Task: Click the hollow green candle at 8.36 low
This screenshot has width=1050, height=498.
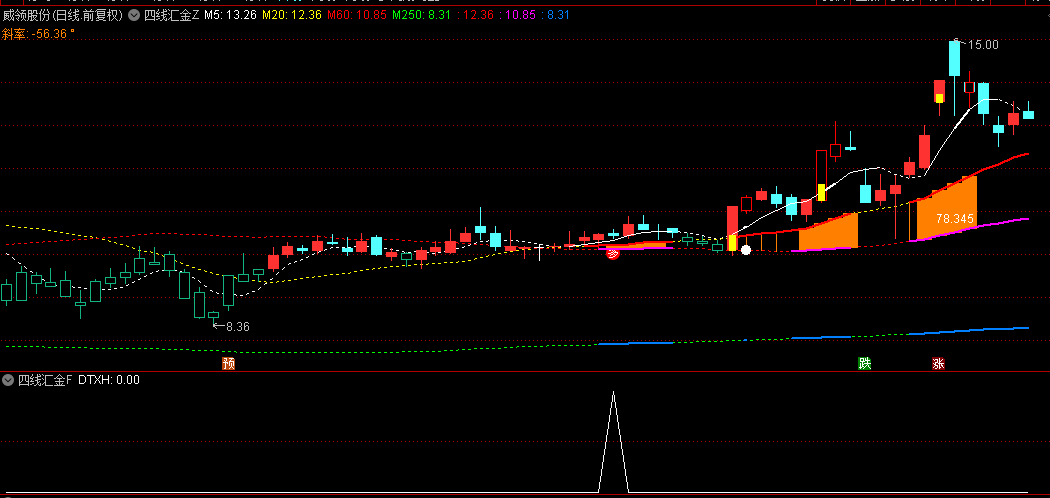Action: [x=214, y=315]
